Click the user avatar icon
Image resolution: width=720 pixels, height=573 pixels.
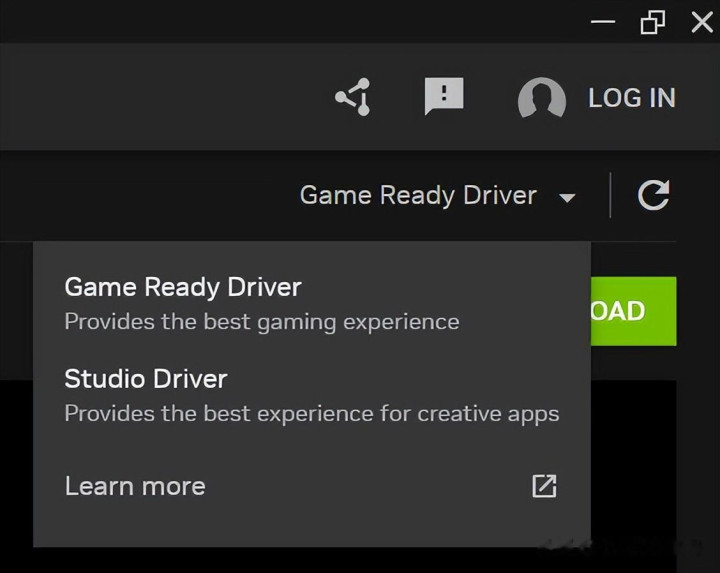[x=541, y=99]
